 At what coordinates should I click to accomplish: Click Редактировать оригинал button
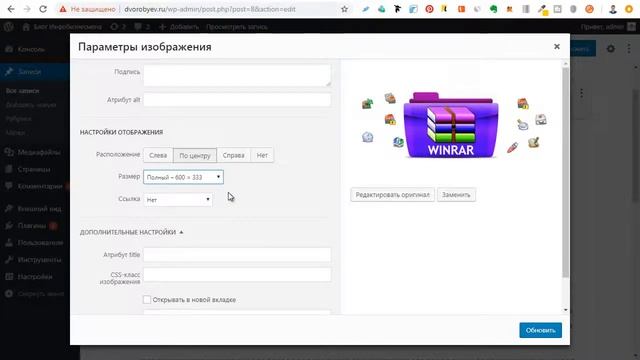392,195
